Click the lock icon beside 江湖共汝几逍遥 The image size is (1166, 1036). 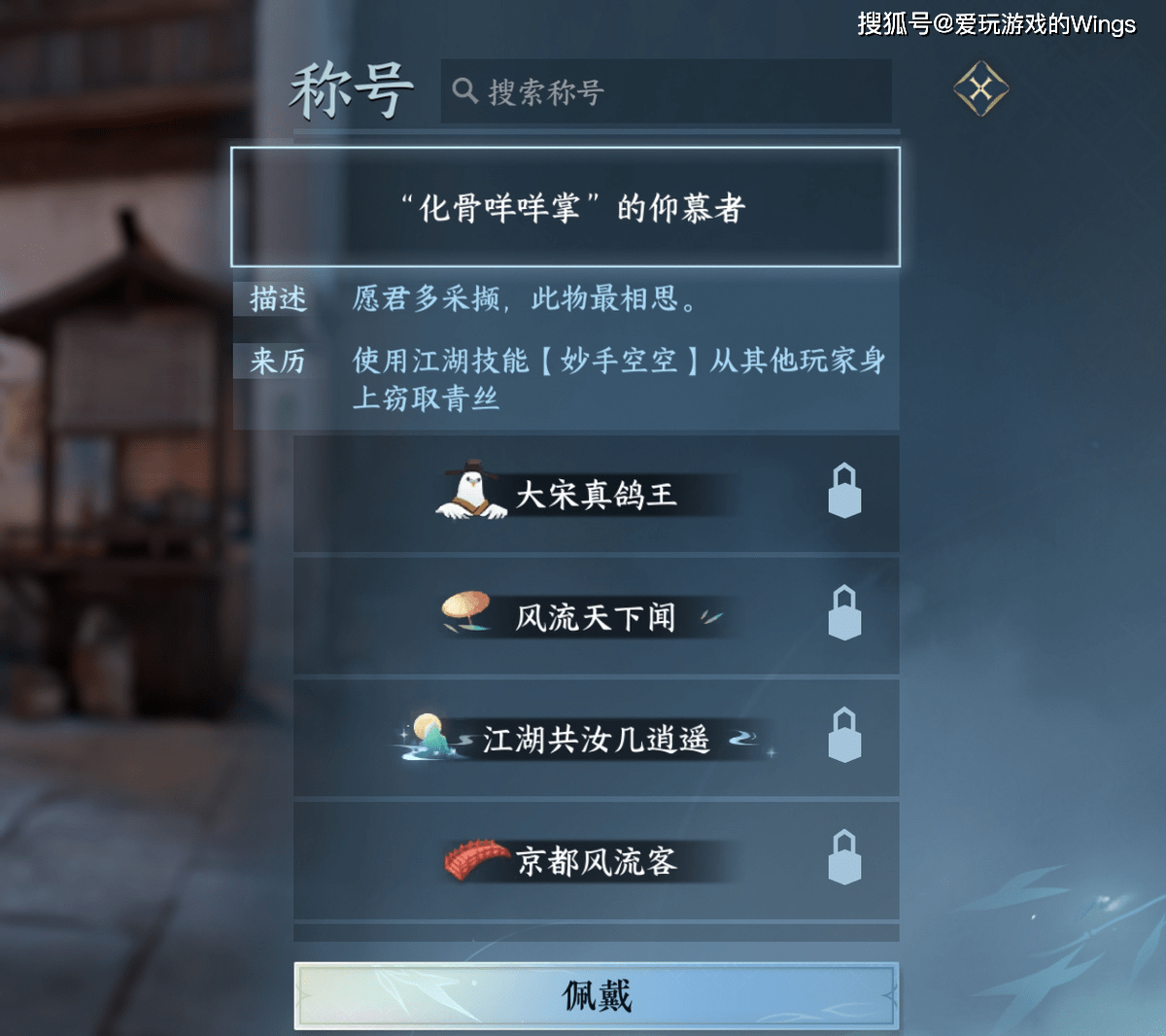pos(844,735)
